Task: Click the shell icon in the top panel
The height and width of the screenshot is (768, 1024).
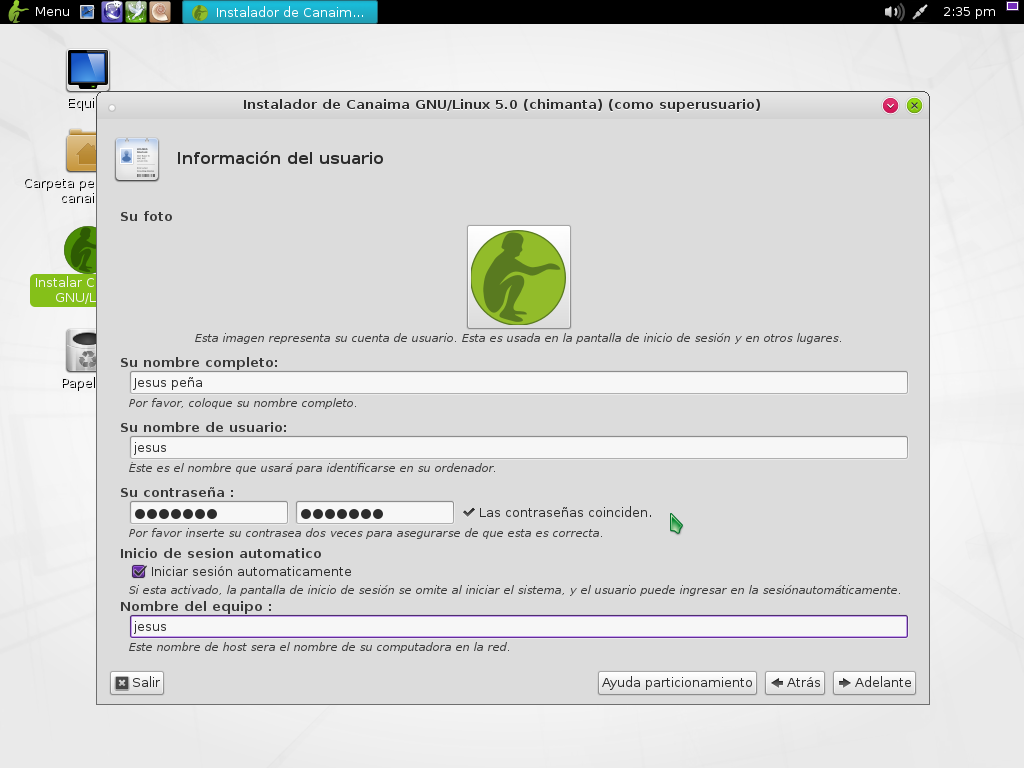Action: (x=161, y=12)
